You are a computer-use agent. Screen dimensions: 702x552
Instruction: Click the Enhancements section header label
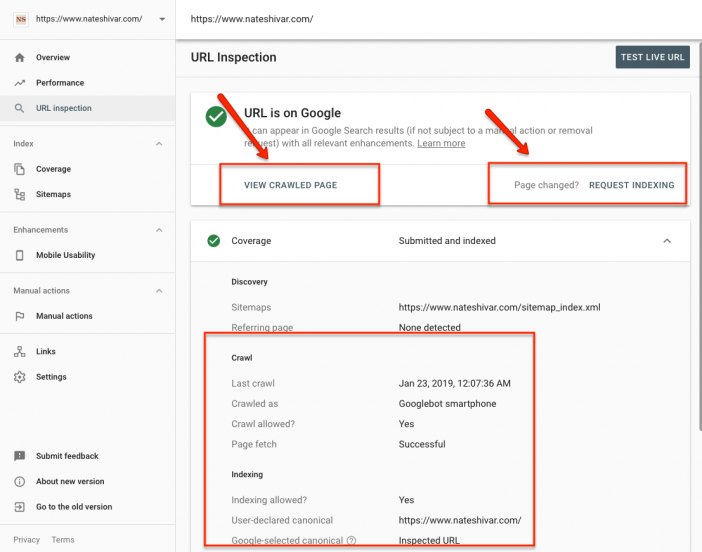41,230
